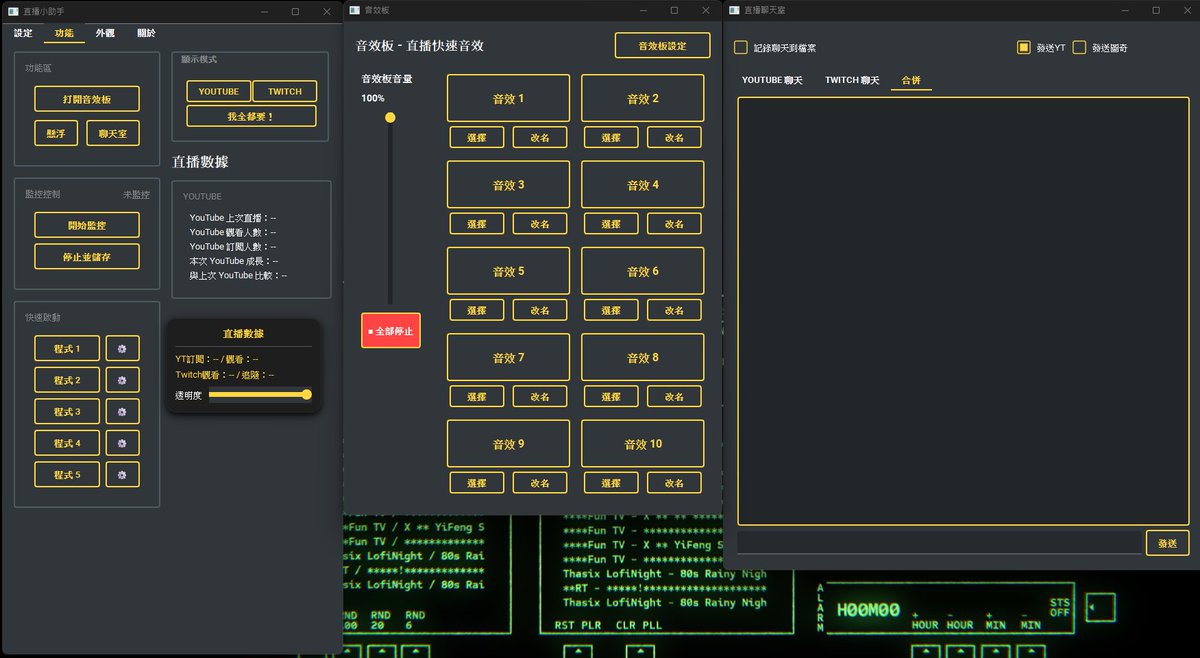The image size is (1200, 658).
Task: Click the 音效板音量 slider handle
Action: click(x=390, y=118)
